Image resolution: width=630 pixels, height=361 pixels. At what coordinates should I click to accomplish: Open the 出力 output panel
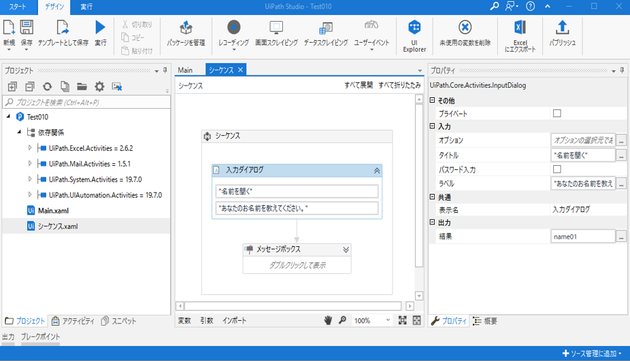[x=8, y=336]
